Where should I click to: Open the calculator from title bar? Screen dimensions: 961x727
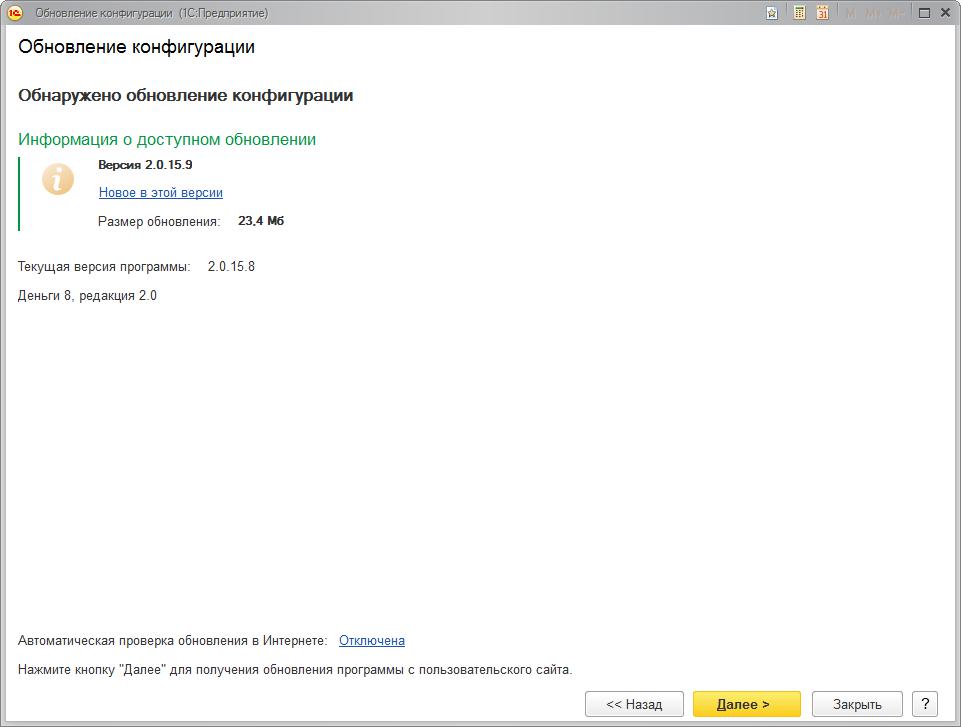(799, 12)
